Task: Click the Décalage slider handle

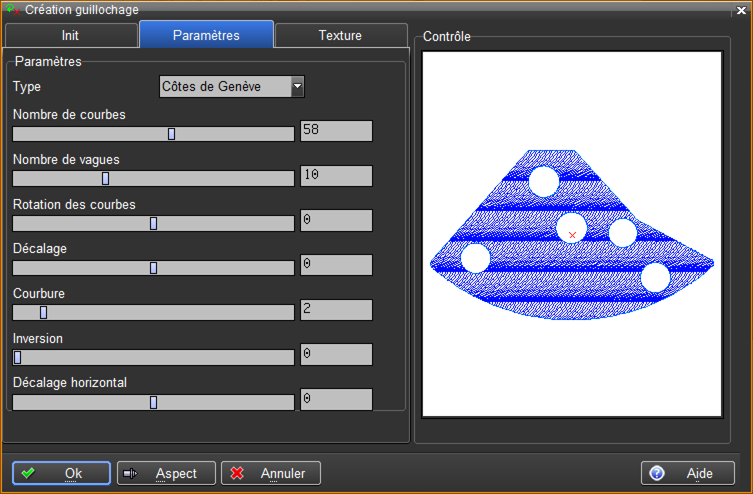Action: [154, 268]
